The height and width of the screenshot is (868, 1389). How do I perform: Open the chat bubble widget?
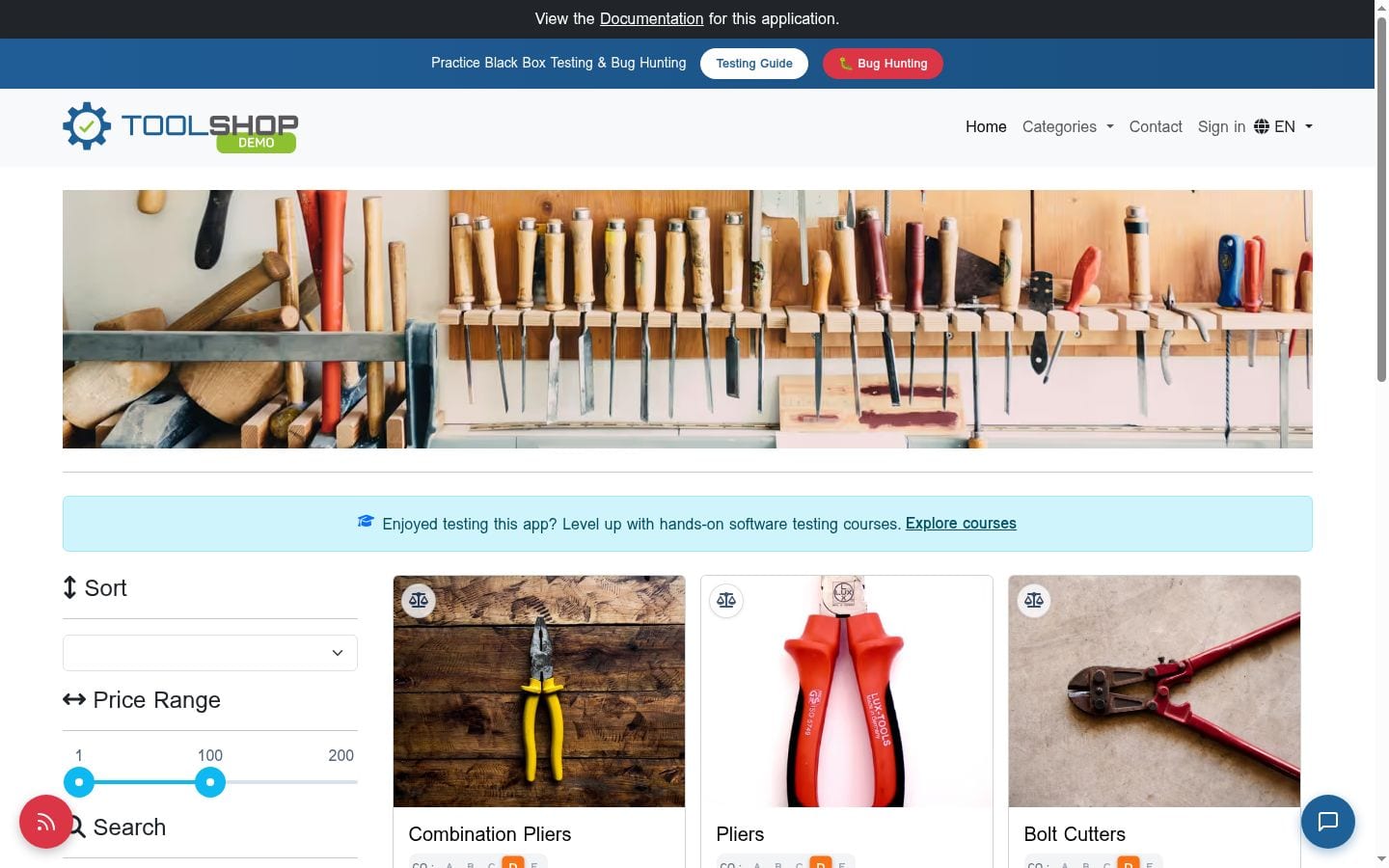pyautogui.click(x=1328, y=821)
